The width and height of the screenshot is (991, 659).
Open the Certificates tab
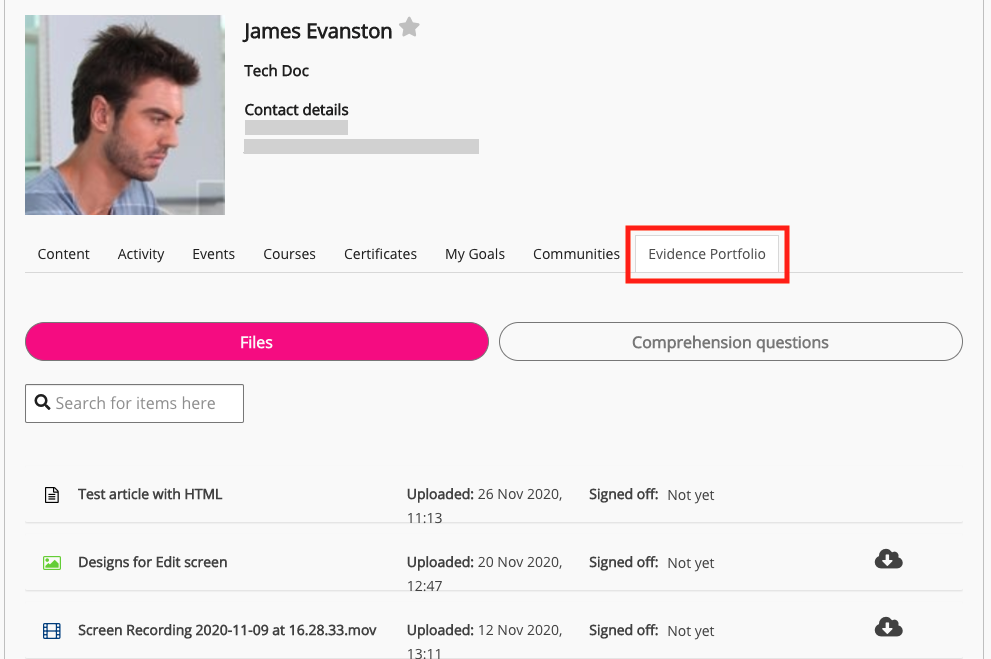(380, 254)
